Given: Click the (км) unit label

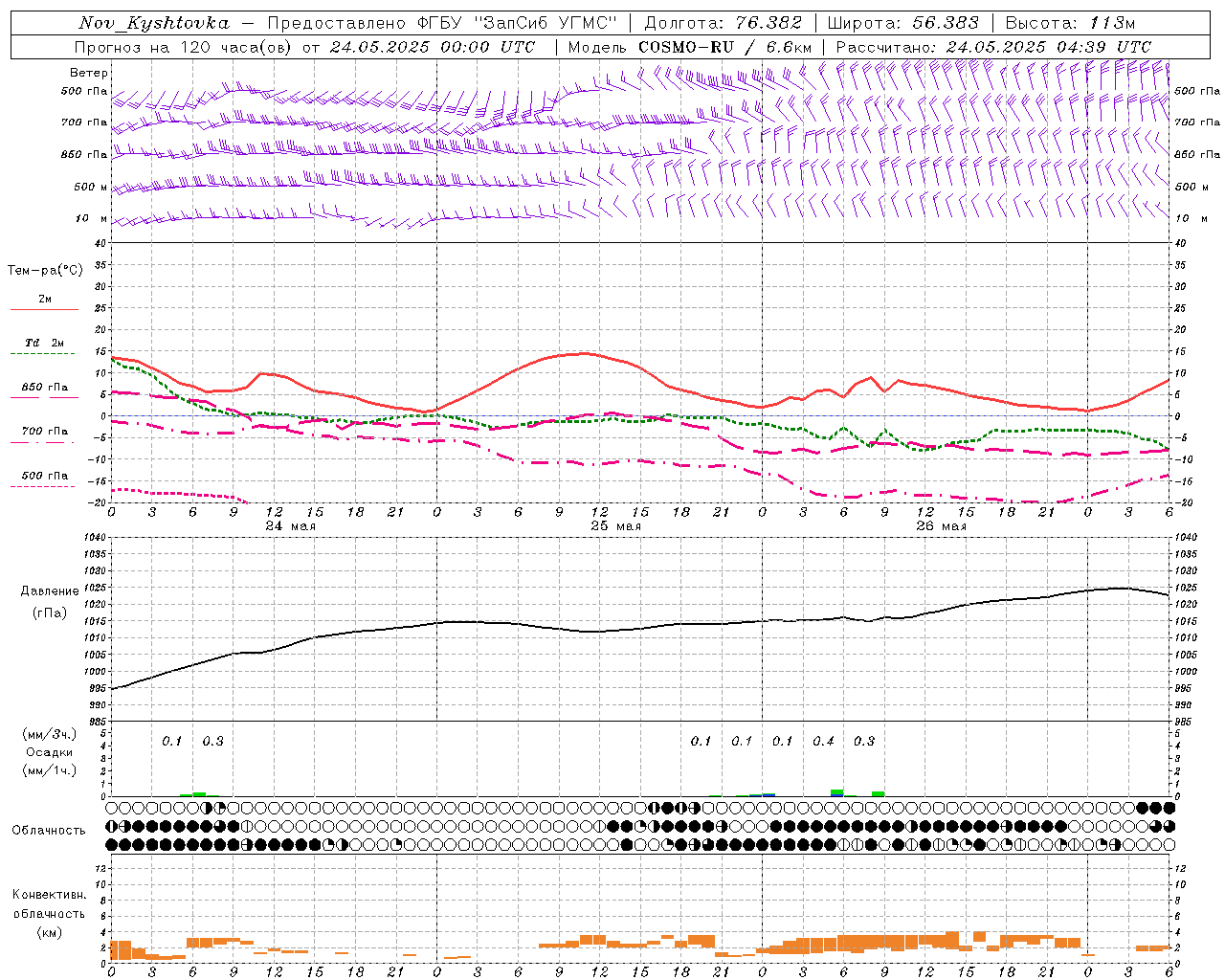Looking at the screenshot, I should (49, 931).
